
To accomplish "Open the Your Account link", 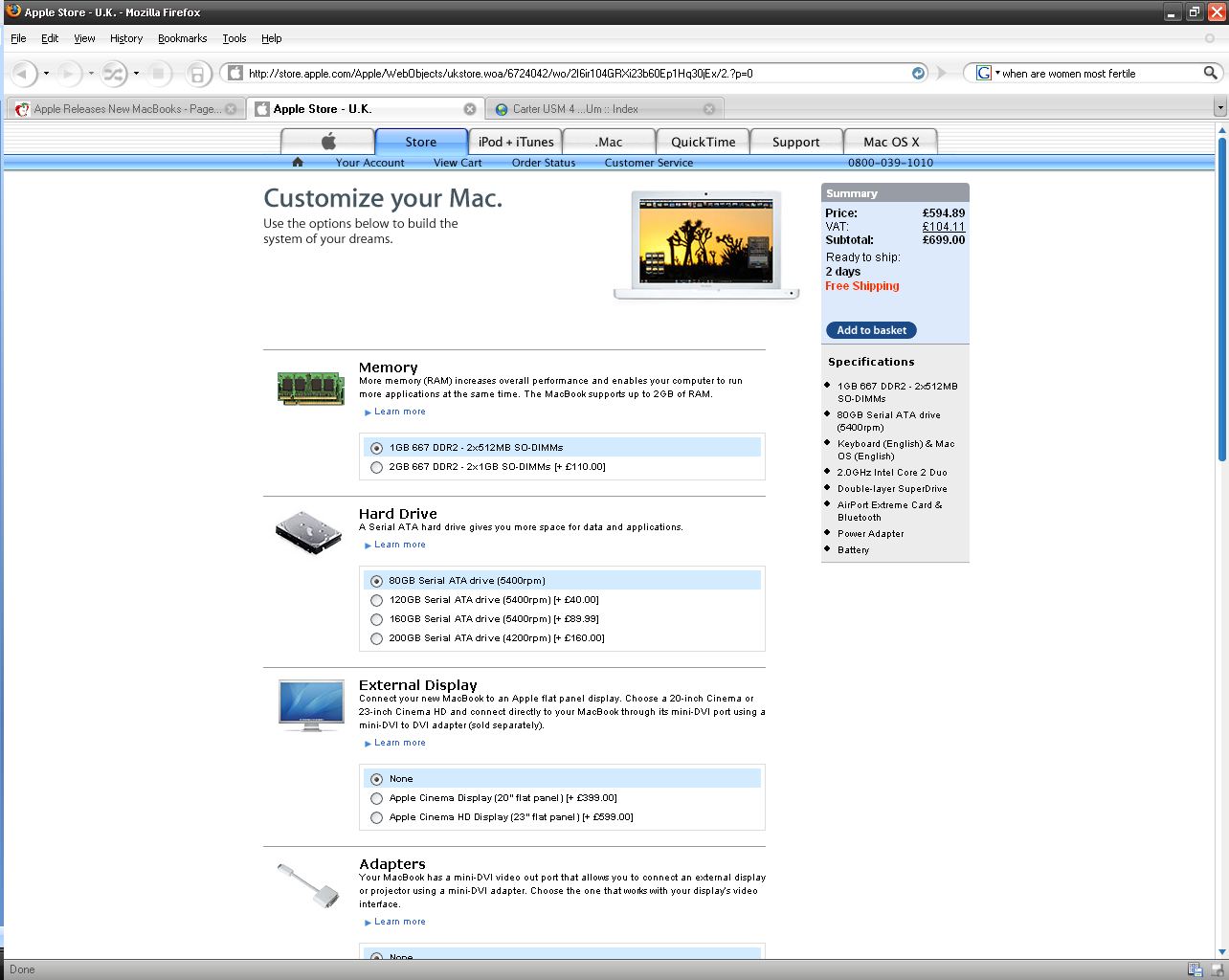I will click(x=369, y=163).
